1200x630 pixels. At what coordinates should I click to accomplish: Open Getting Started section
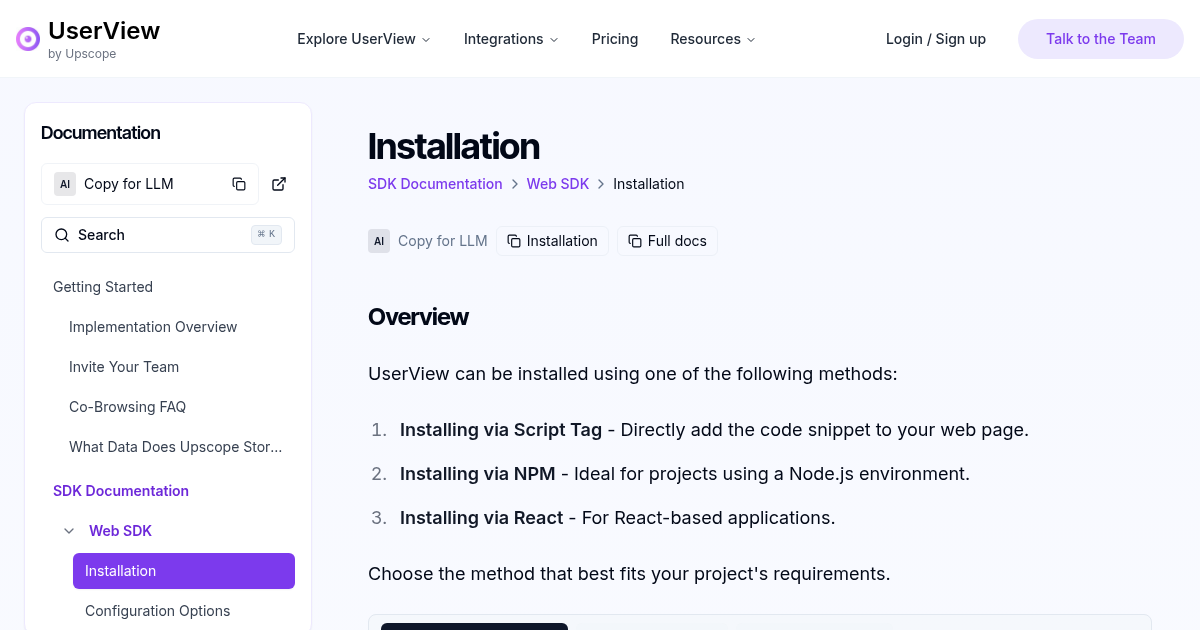103,287
